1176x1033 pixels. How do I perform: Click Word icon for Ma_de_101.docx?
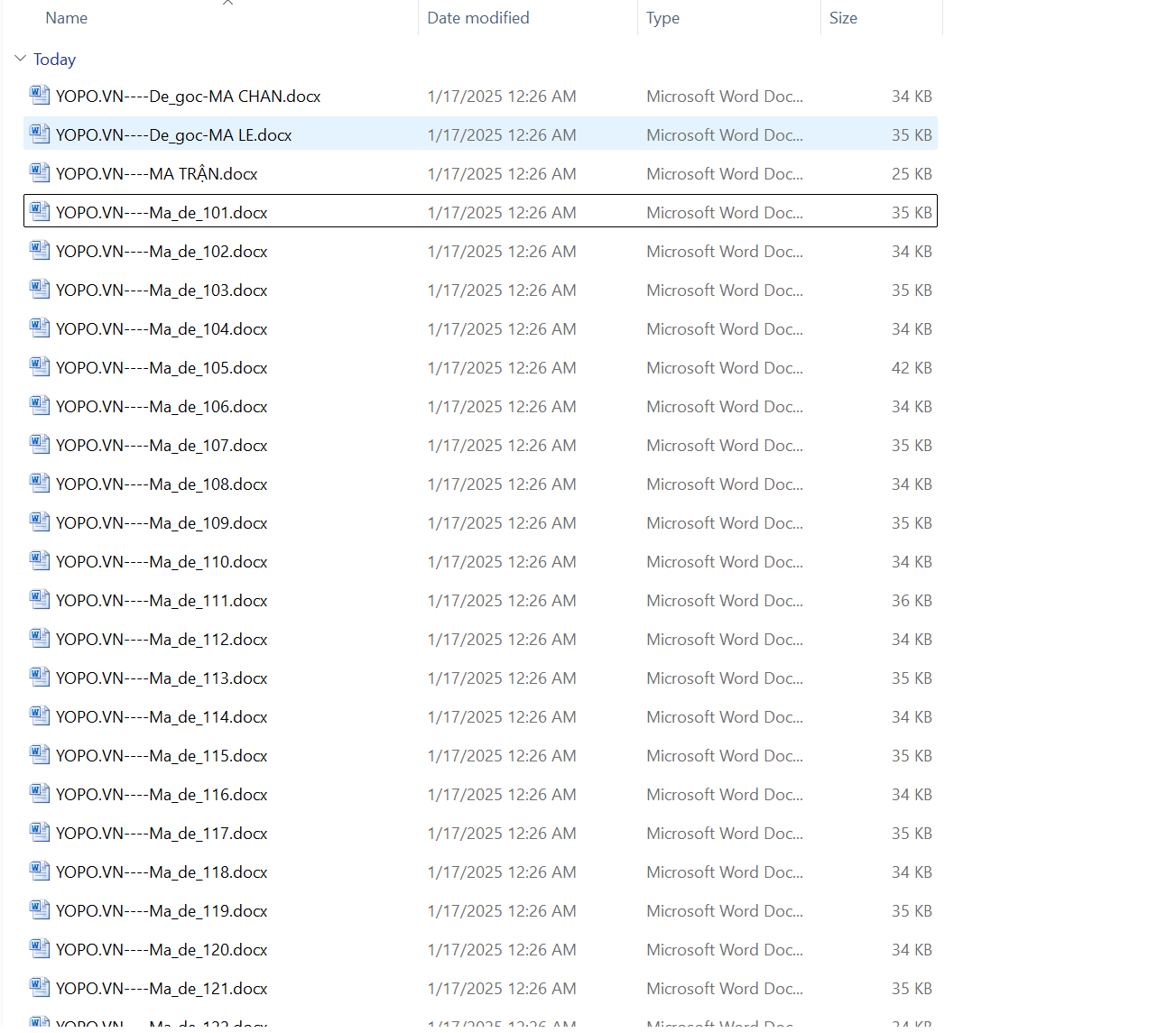(x=39, y=211)
